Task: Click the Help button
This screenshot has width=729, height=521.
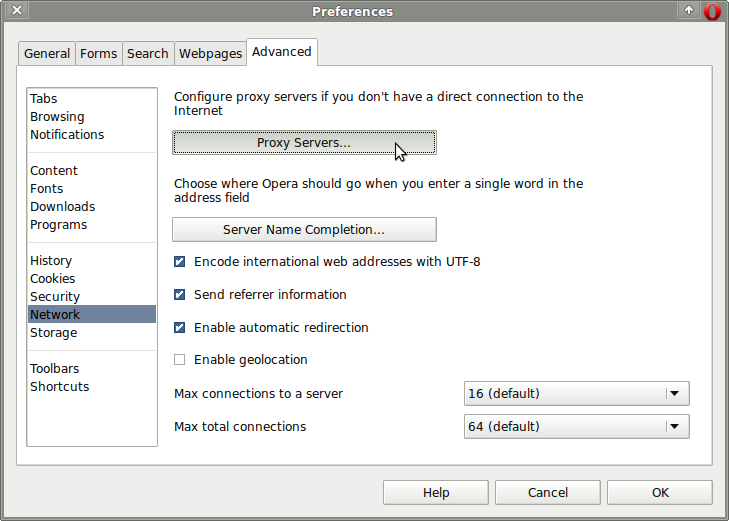Action: pos(436,493)
